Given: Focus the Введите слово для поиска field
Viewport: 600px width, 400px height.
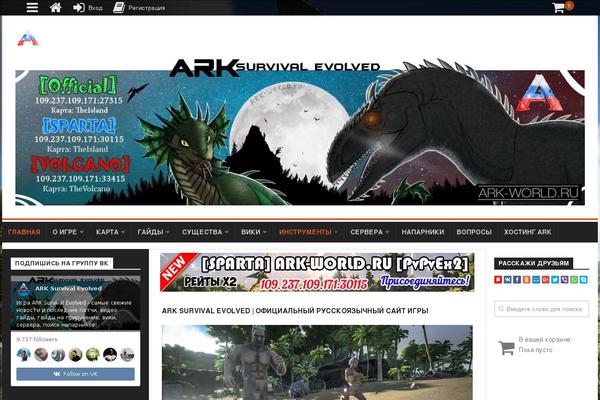Looking at the screenshot, I should (x=541, y=309).
